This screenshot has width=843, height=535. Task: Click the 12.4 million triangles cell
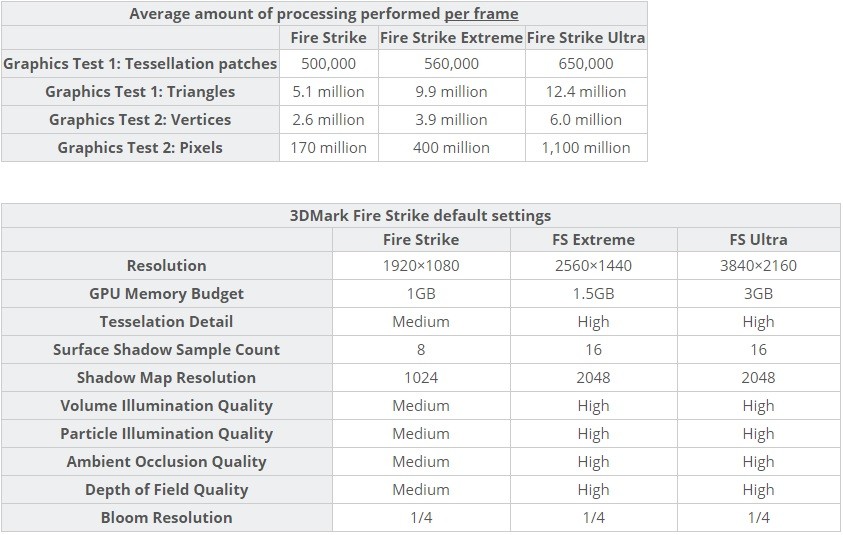point(586,91)
